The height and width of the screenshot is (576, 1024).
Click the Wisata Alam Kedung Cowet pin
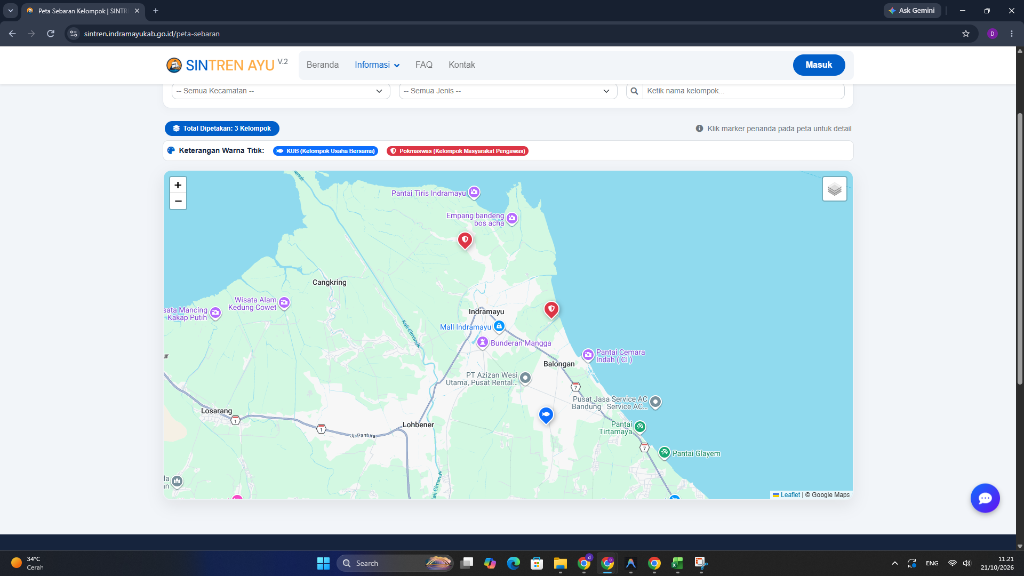(284, 302)
